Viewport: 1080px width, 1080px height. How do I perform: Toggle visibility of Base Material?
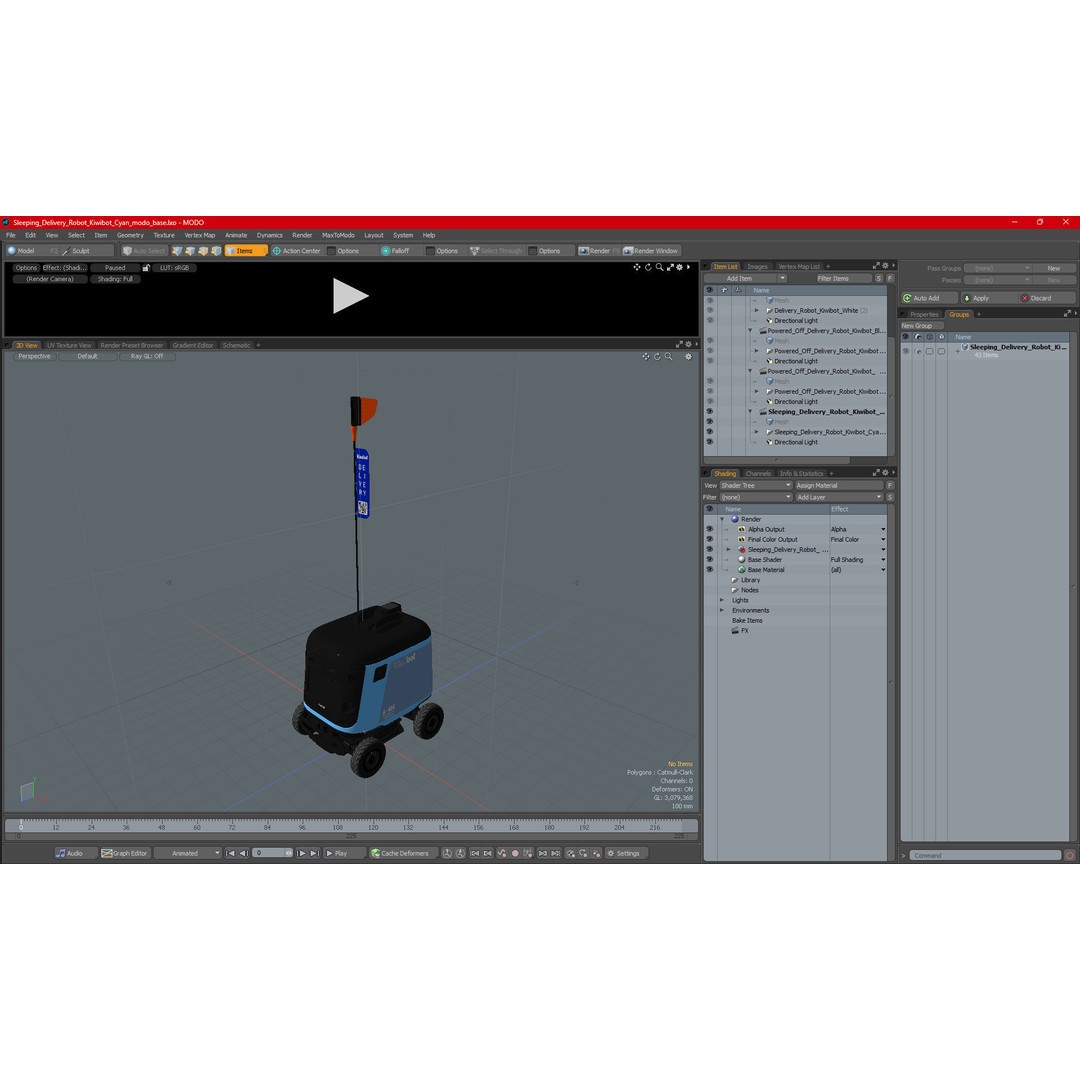click(709, 570)
